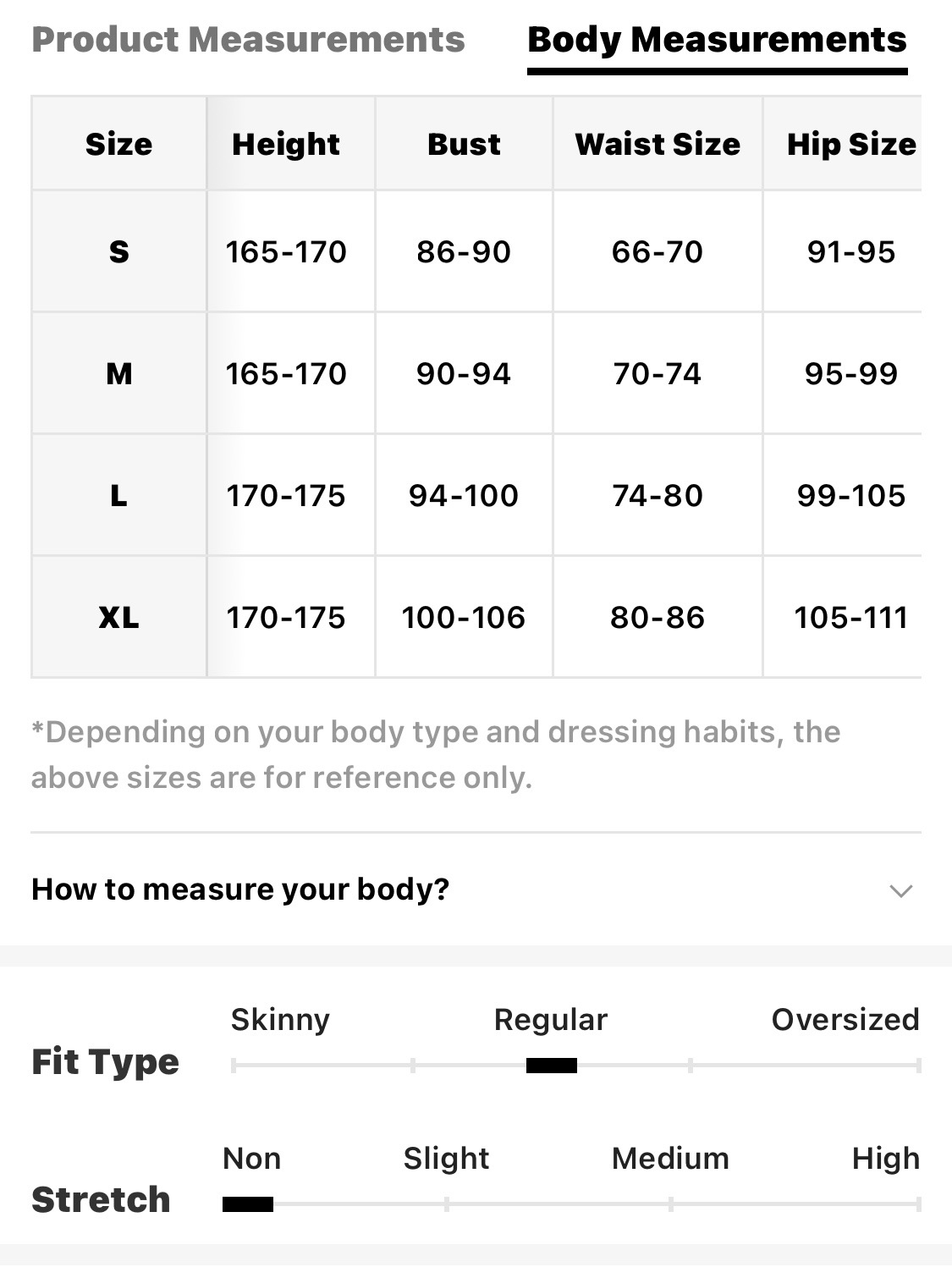This screenshot has width=952, height=1267.
Task: Click the black Fit Type slider indicator
Action: coord(552,1066)
